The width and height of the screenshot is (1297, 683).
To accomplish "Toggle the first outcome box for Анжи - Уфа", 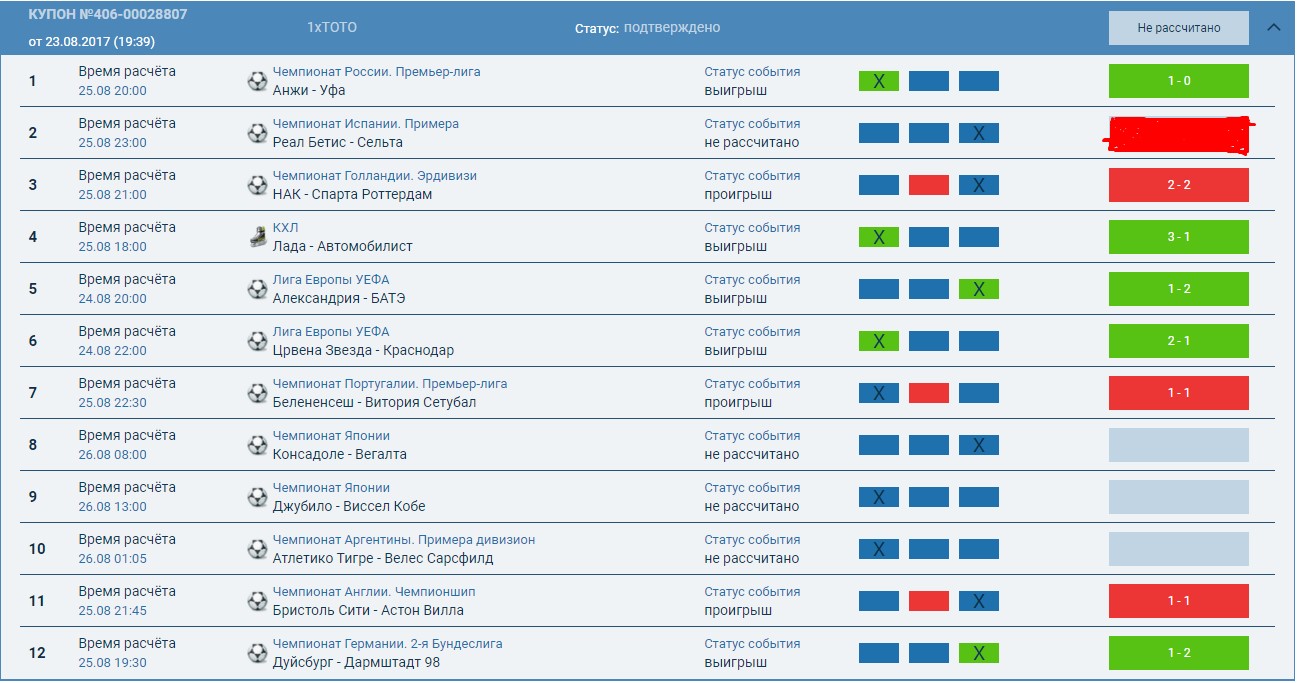I will coord(878,81).
